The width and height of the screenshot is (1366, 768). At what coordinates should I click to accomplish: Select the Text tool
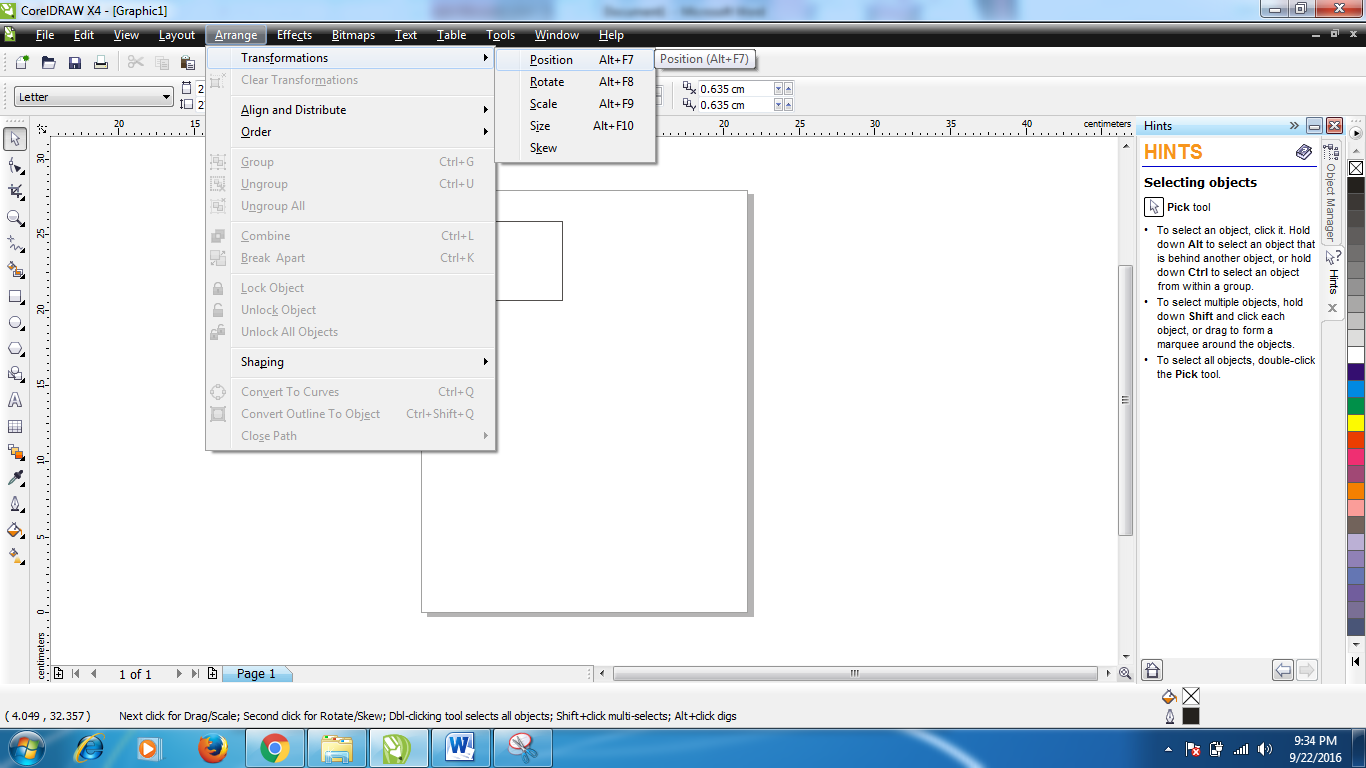point(14,402)
